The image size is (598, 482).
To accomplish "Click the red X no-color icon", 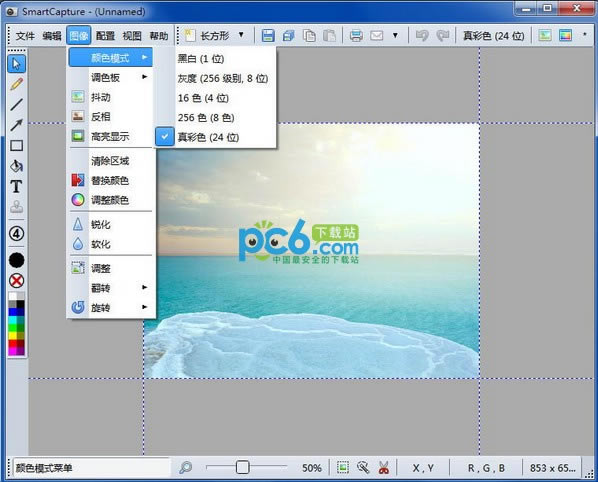I will click(16, 281).
